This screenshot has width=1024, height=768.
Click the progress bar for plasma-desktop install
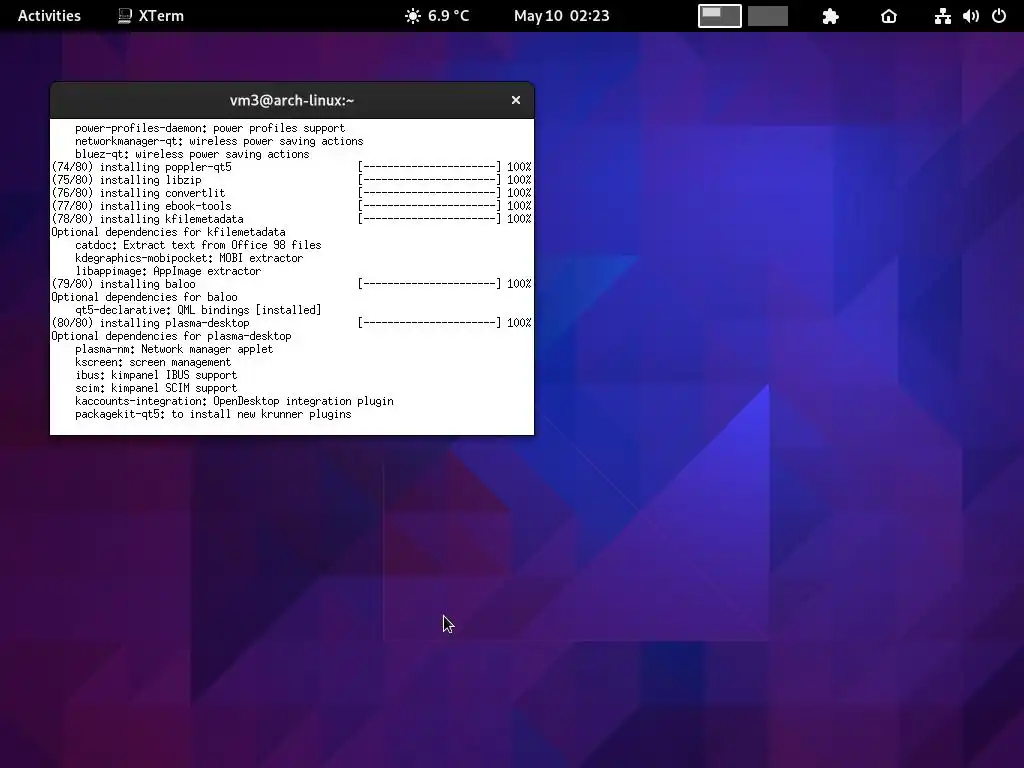click(x=429, y=323)
